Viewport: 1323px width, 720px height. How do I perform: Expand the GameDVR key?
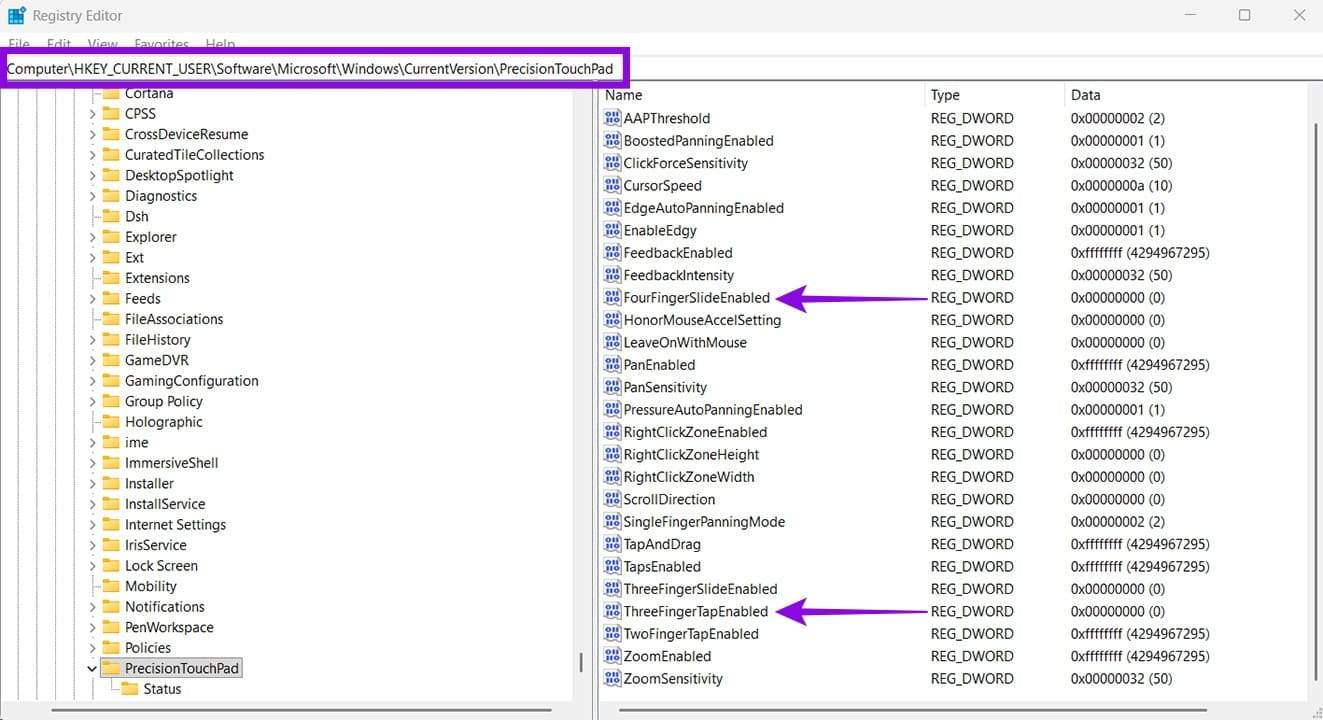[92, 360]
